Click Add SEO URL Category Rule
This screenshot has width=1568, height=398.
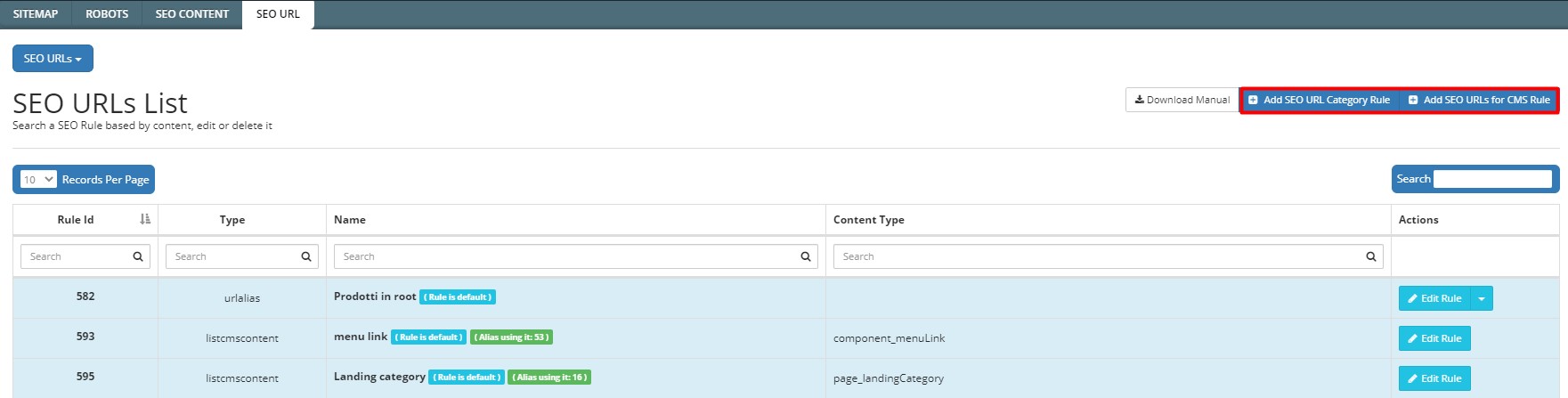[1320, 100]
